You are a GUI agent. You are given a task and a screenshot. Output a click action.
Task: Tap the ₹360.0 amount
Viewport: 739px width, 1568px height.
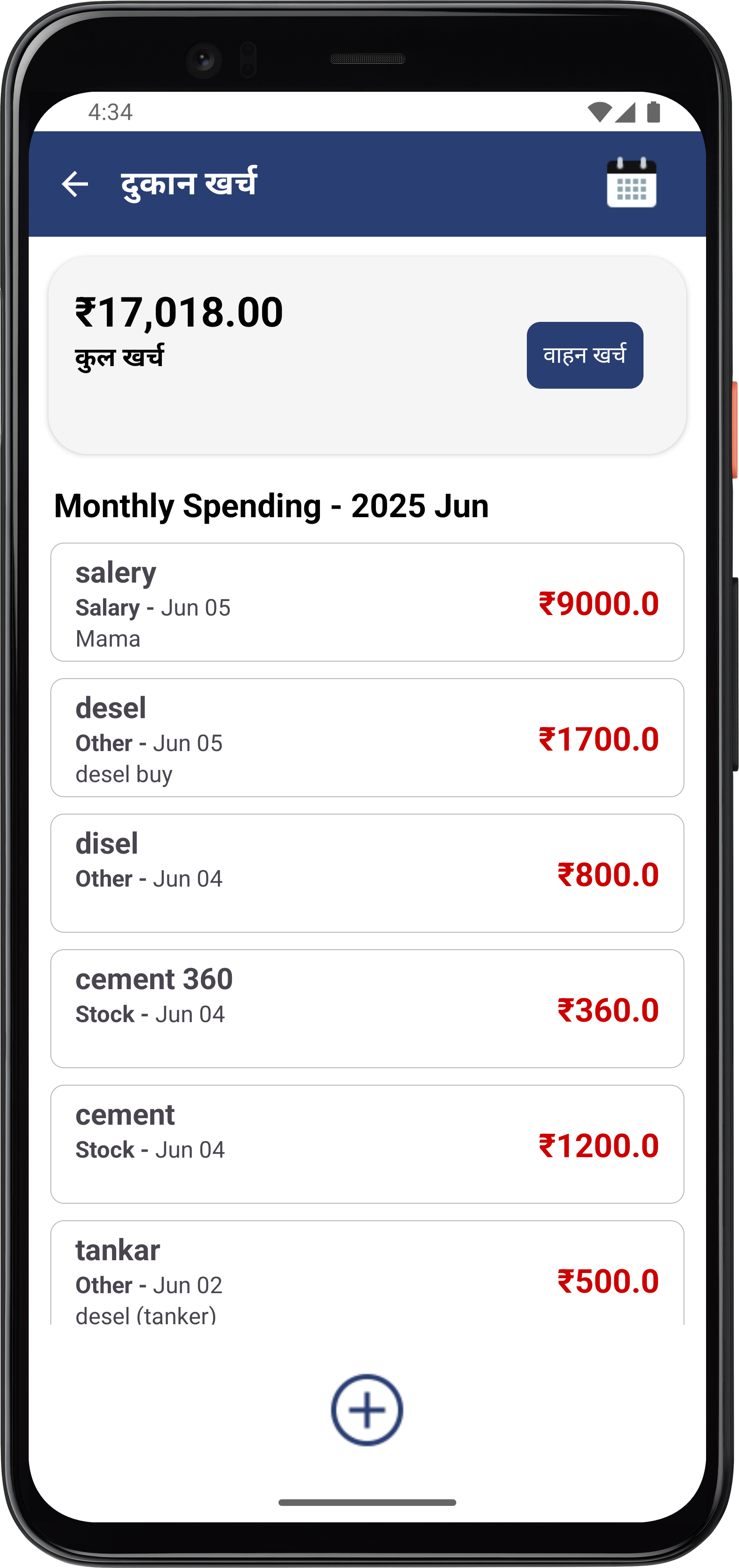pyautogui.click(x=608, y=1010)
